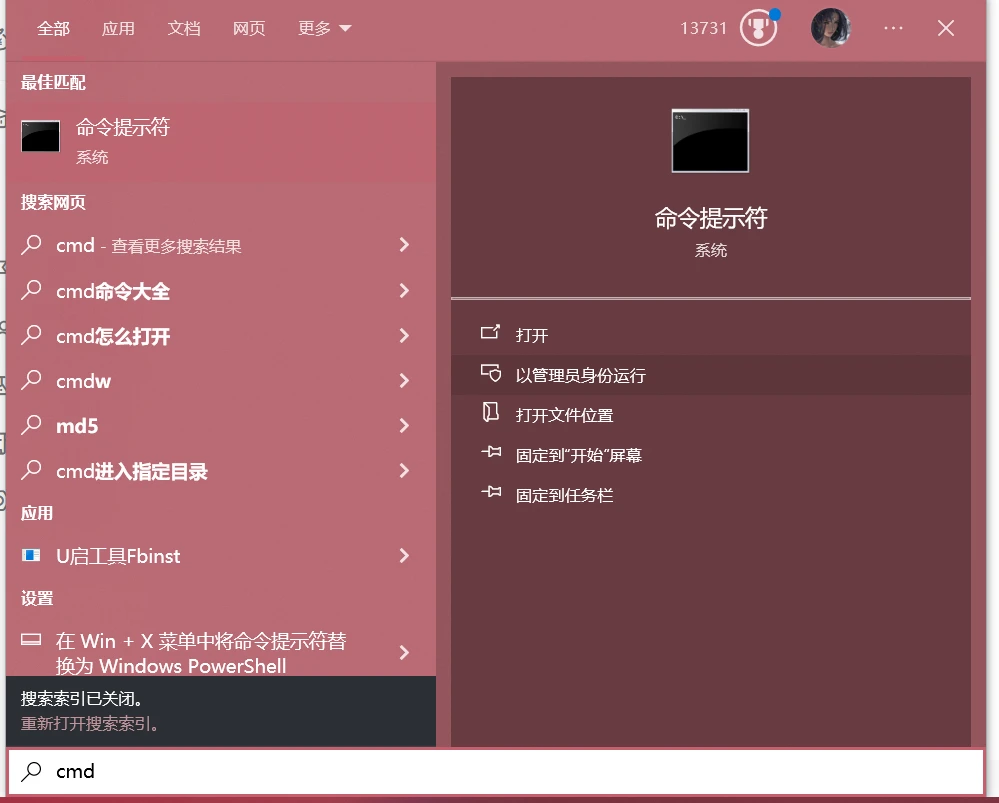Click the 13731 rewards points number
Image resolution: width=999 pixels, height=803 pixels.
coord(703,29)
